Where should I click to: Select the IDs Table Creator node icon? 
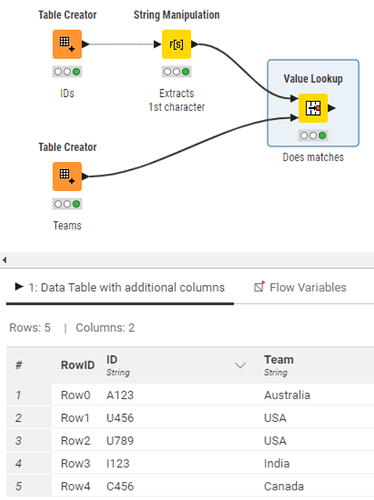[x=67, y=44]
